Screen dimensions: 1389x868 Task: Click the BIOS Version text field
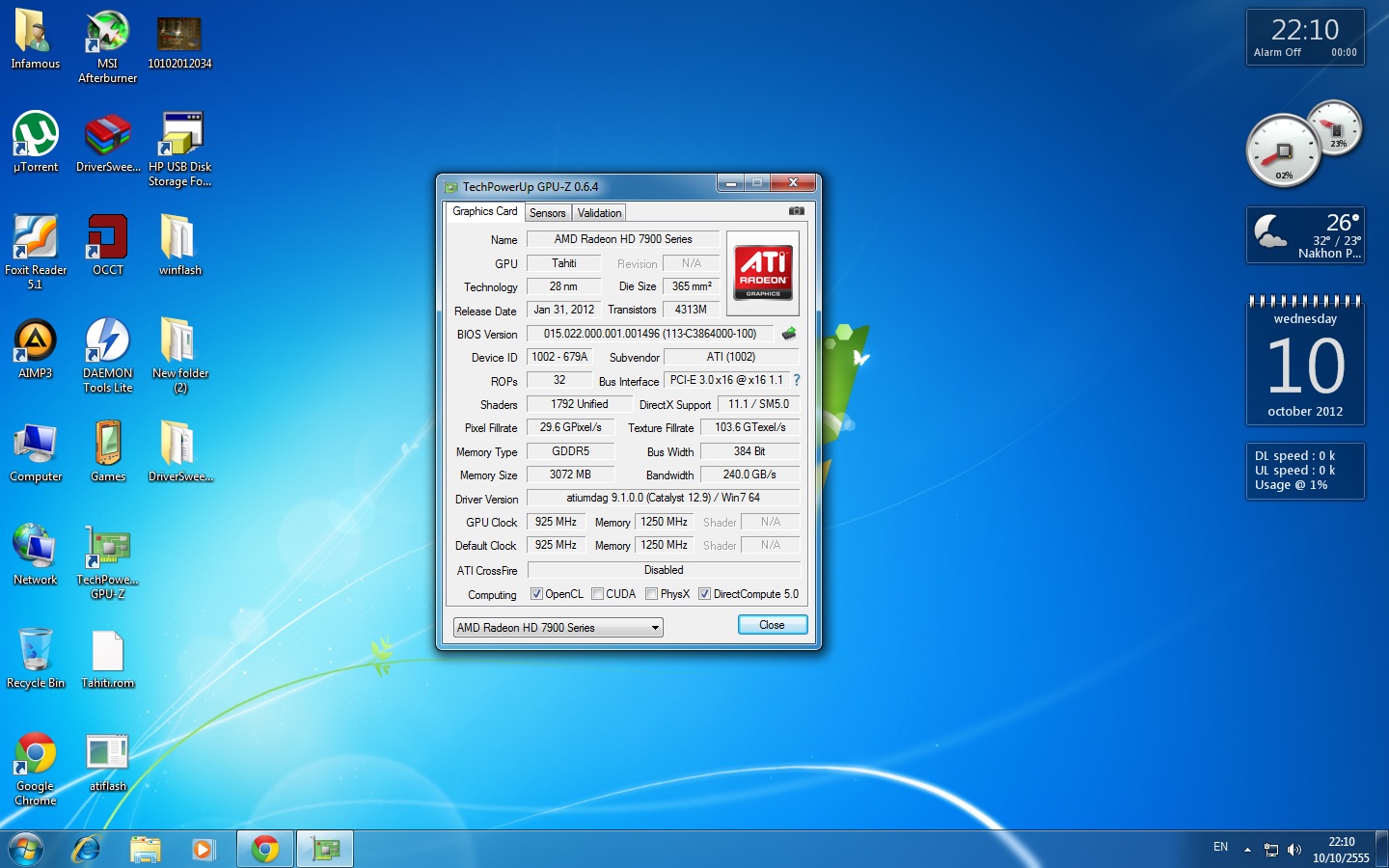click(x=649, y=334)
